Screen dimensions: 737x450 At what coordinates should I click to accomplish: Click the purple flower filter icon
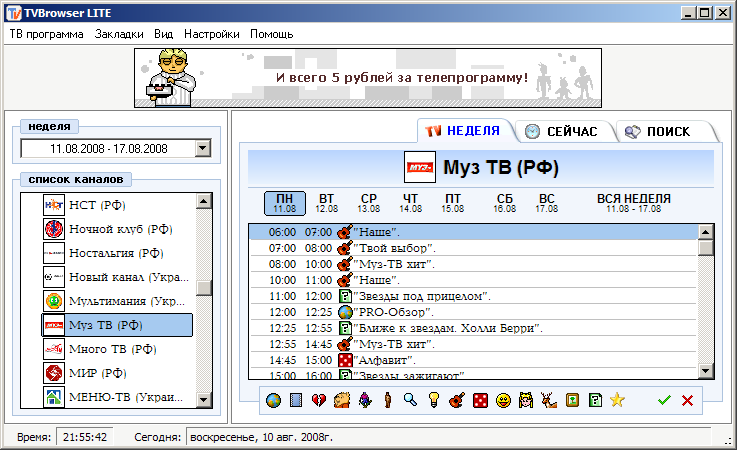pyautogui.click(x=365, y=401)
